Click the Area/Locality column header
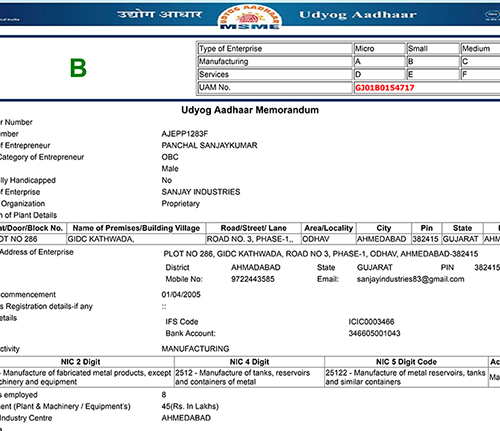This screenshot has height=431, width=500. (x=329, y=228)
